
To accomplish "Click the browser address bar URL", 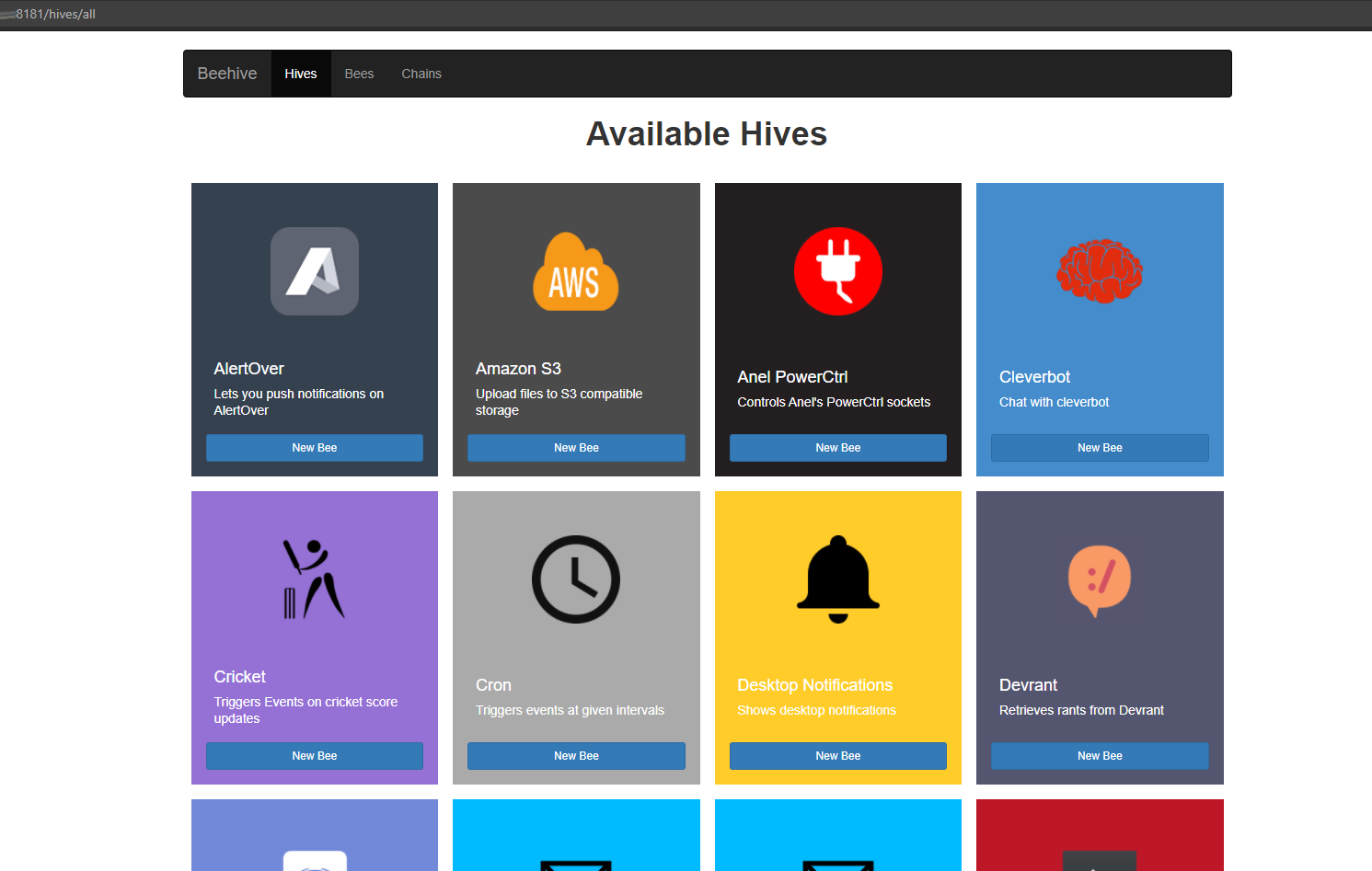I will pos(55,14).
